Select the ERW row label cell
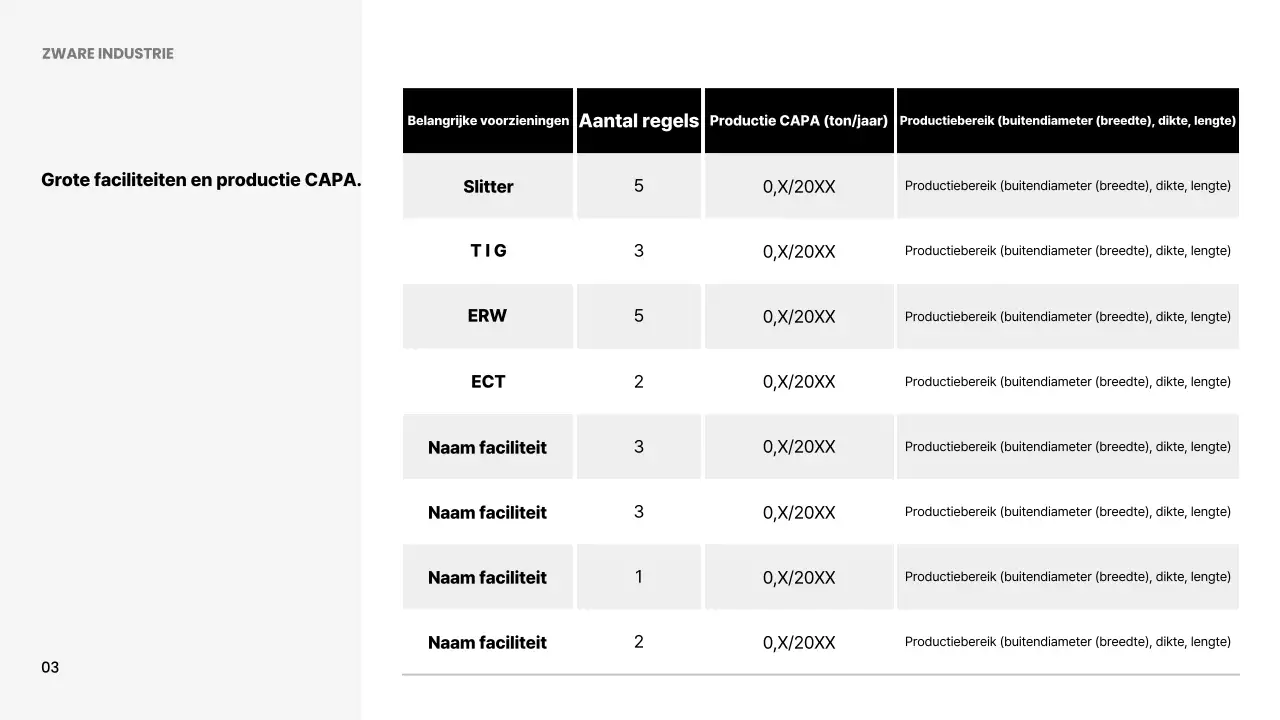Viewport: 1280px width, 720px height. tap(488, 316)
